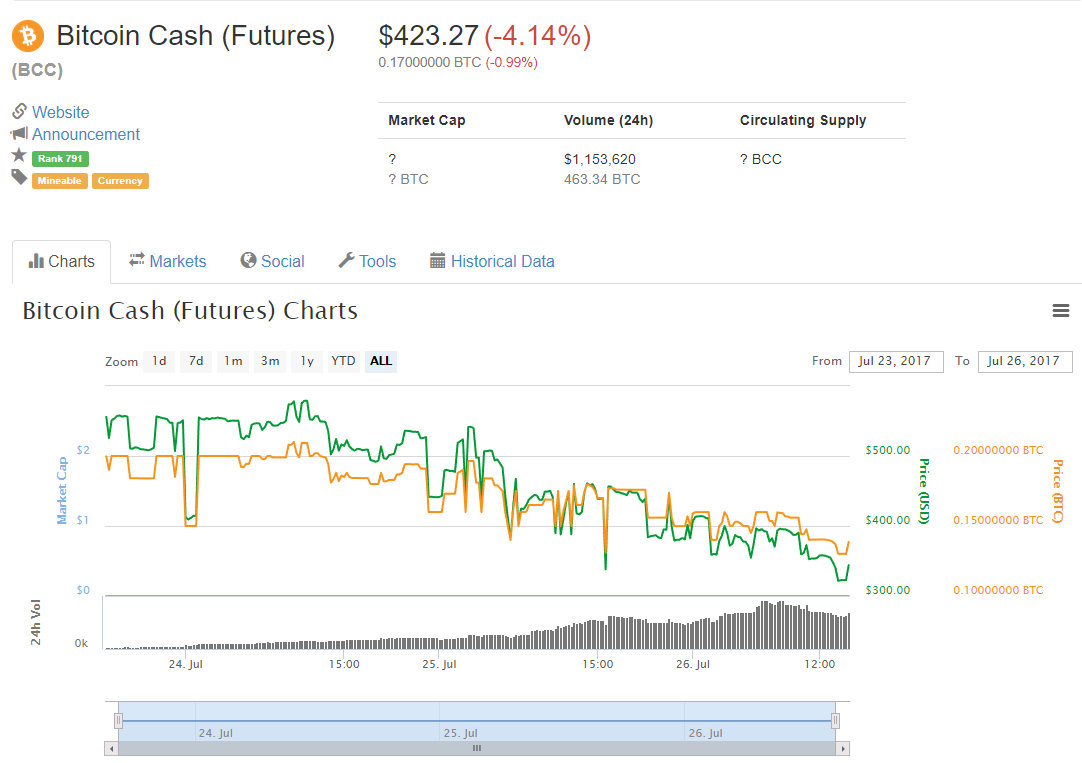Image resolution: width=1082 pixels, height=763 pixels.
Task: Click the Rank 791 badge
Action: pos(60,159)
